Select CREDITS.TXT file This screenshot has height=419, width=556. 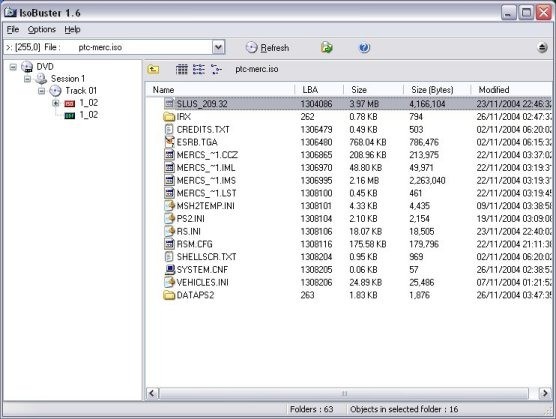(203, 129)
